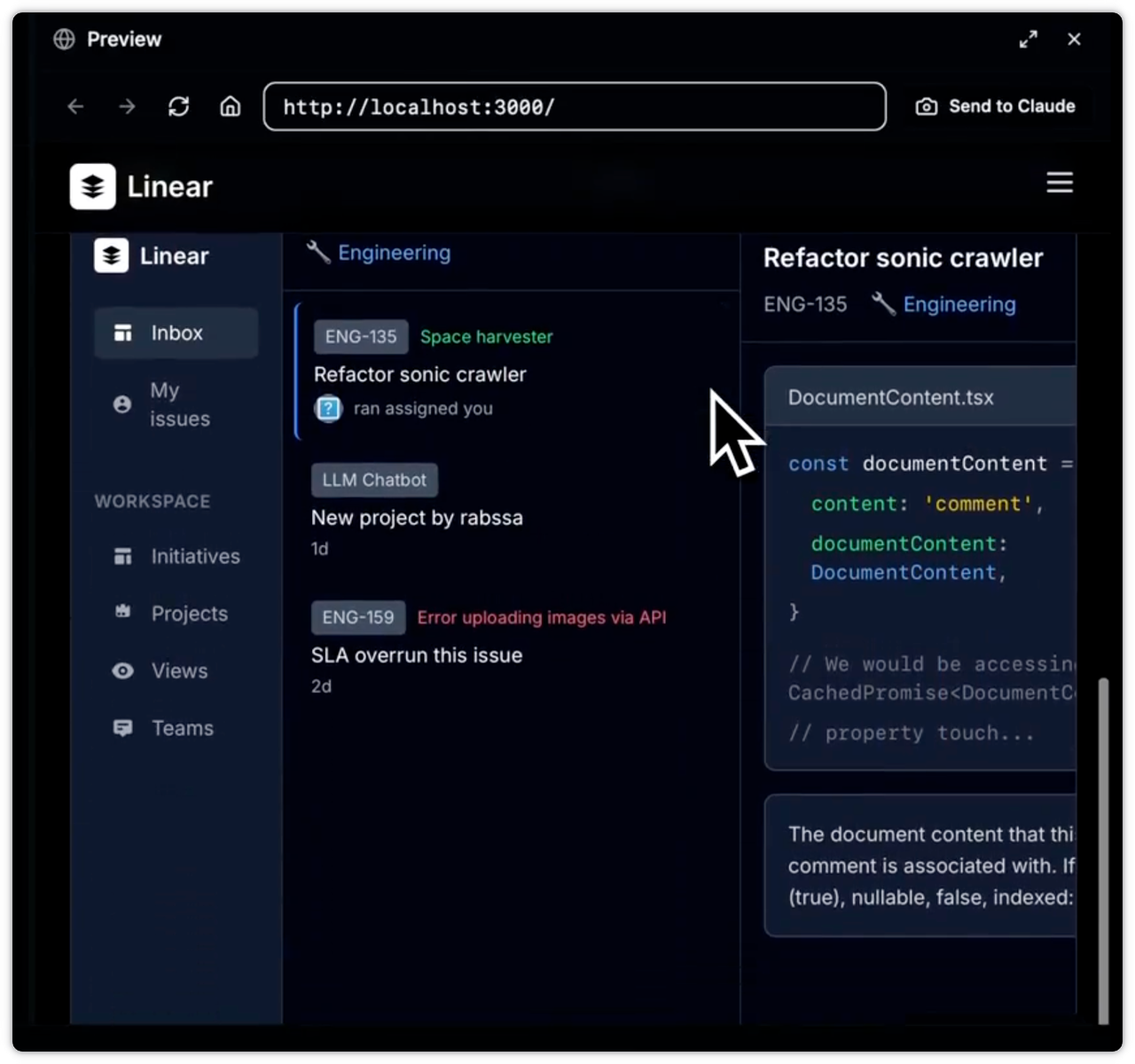The image size is (1135, 1064).
Task: Click the vertical scrollbar on the right
Action: (1103, 851)
